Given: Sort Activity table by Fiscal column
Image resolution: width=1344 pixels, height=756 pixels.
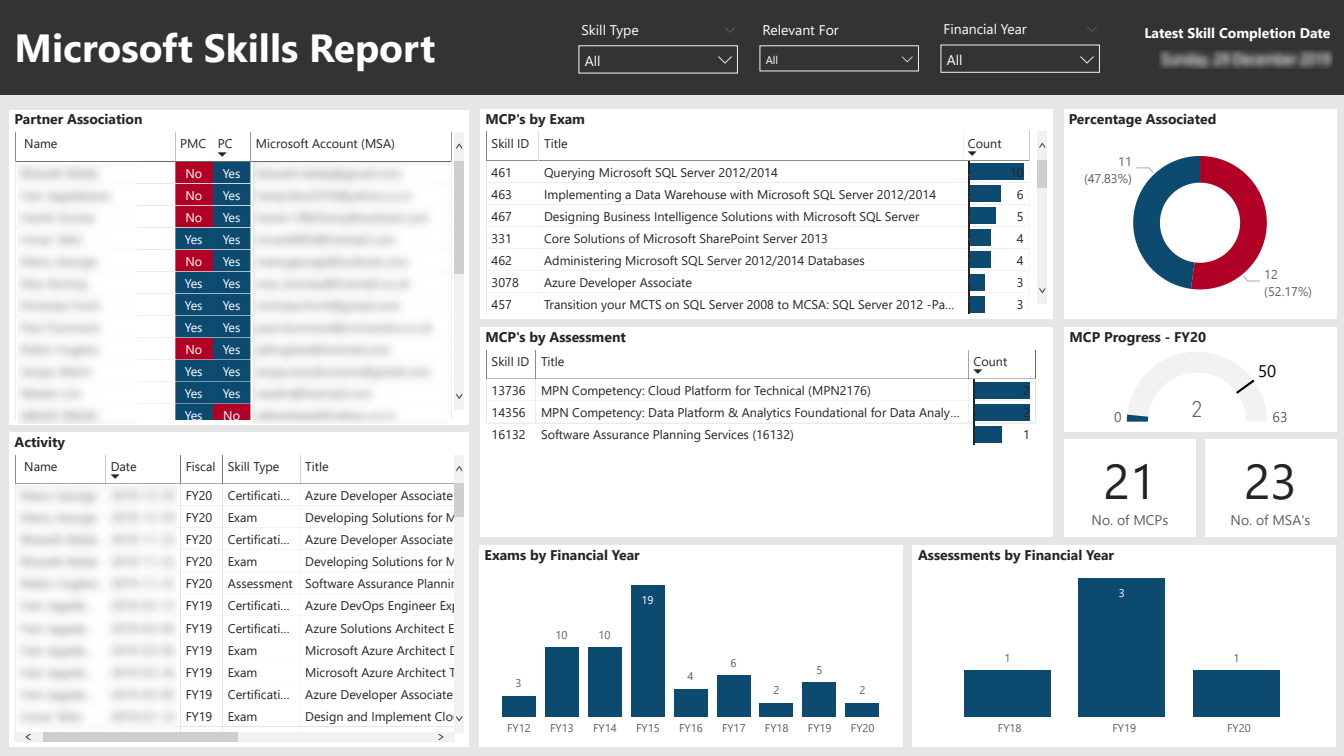Looking at the screenshot, I should click(x=200, y=467).
